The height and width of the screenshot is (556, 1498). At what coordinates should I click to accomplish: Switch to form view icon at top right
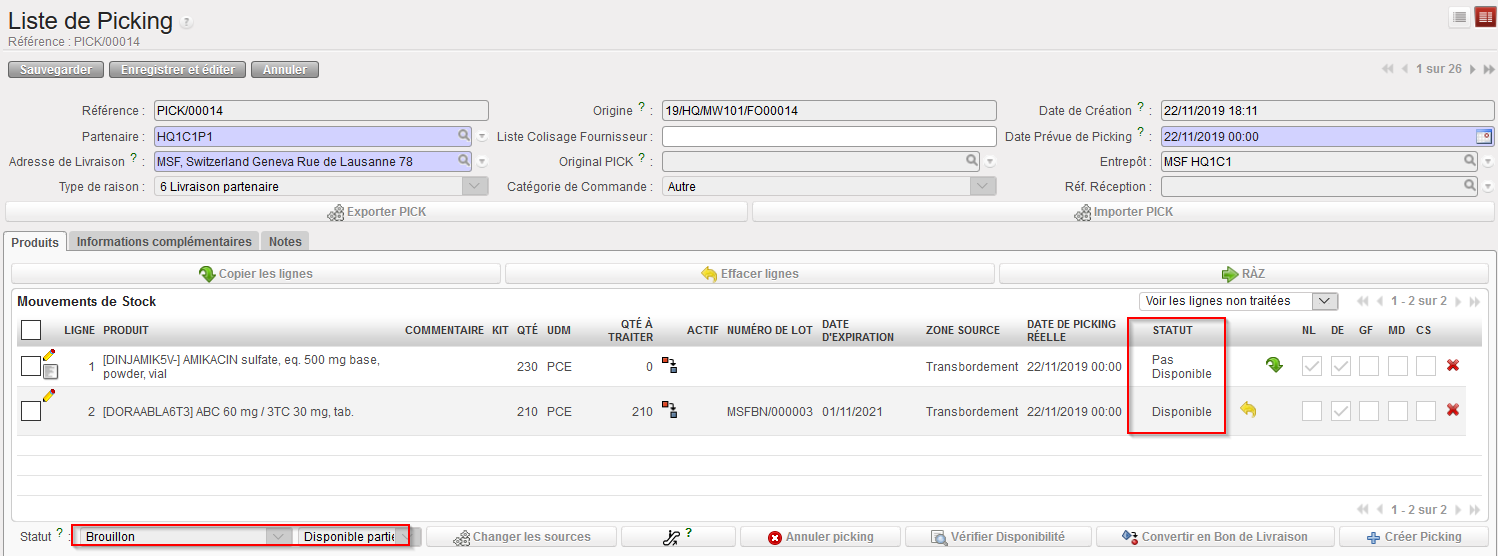click(1485, 17)
